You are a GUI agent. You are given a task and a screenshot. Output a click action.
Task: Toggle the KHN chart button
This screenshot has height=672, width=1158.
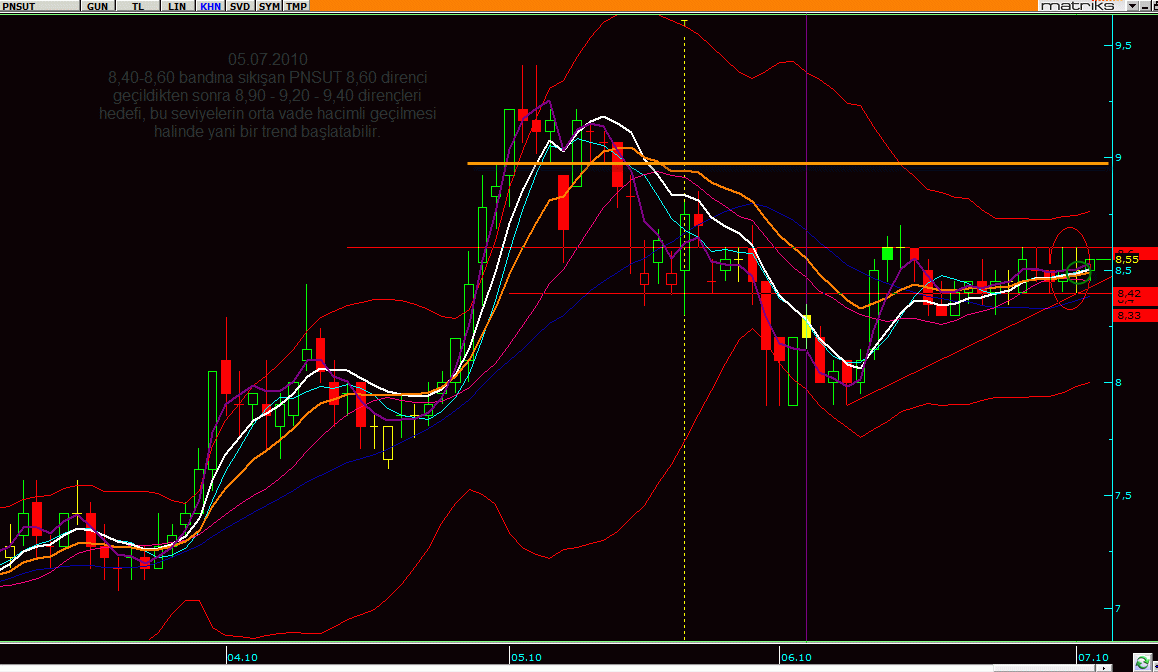[210, 6]
